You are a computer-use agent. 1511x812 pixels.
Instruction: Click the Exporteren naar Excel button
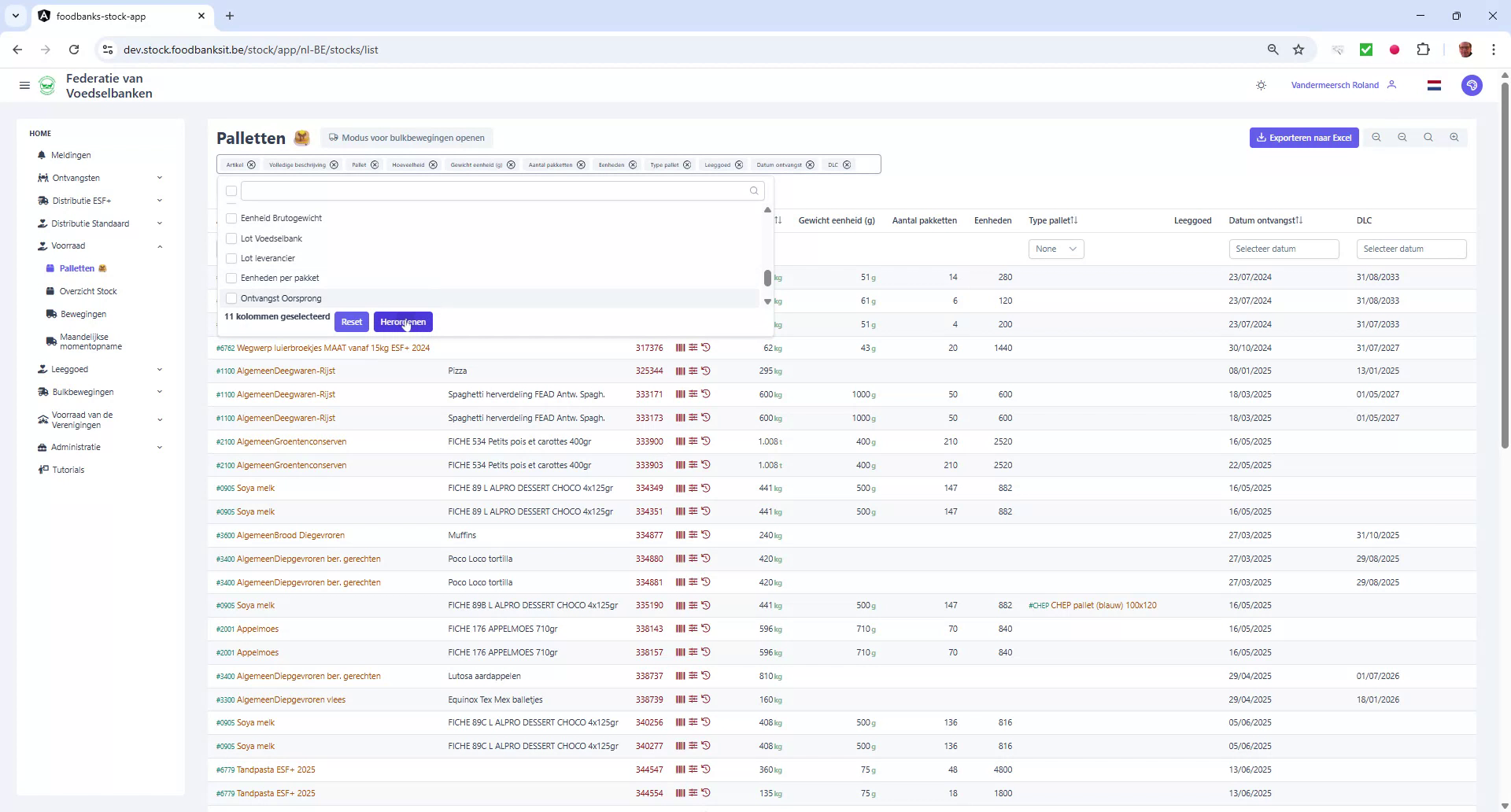(1303, 138)
